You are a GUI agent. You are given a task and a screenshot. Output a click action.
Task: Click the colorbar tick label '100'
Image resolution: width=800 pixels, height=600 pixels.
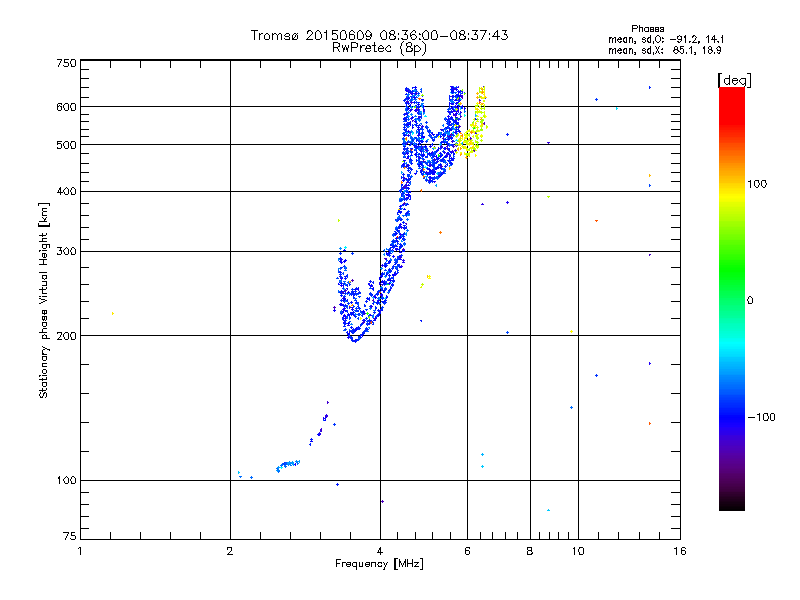click(x=757, y=184)
